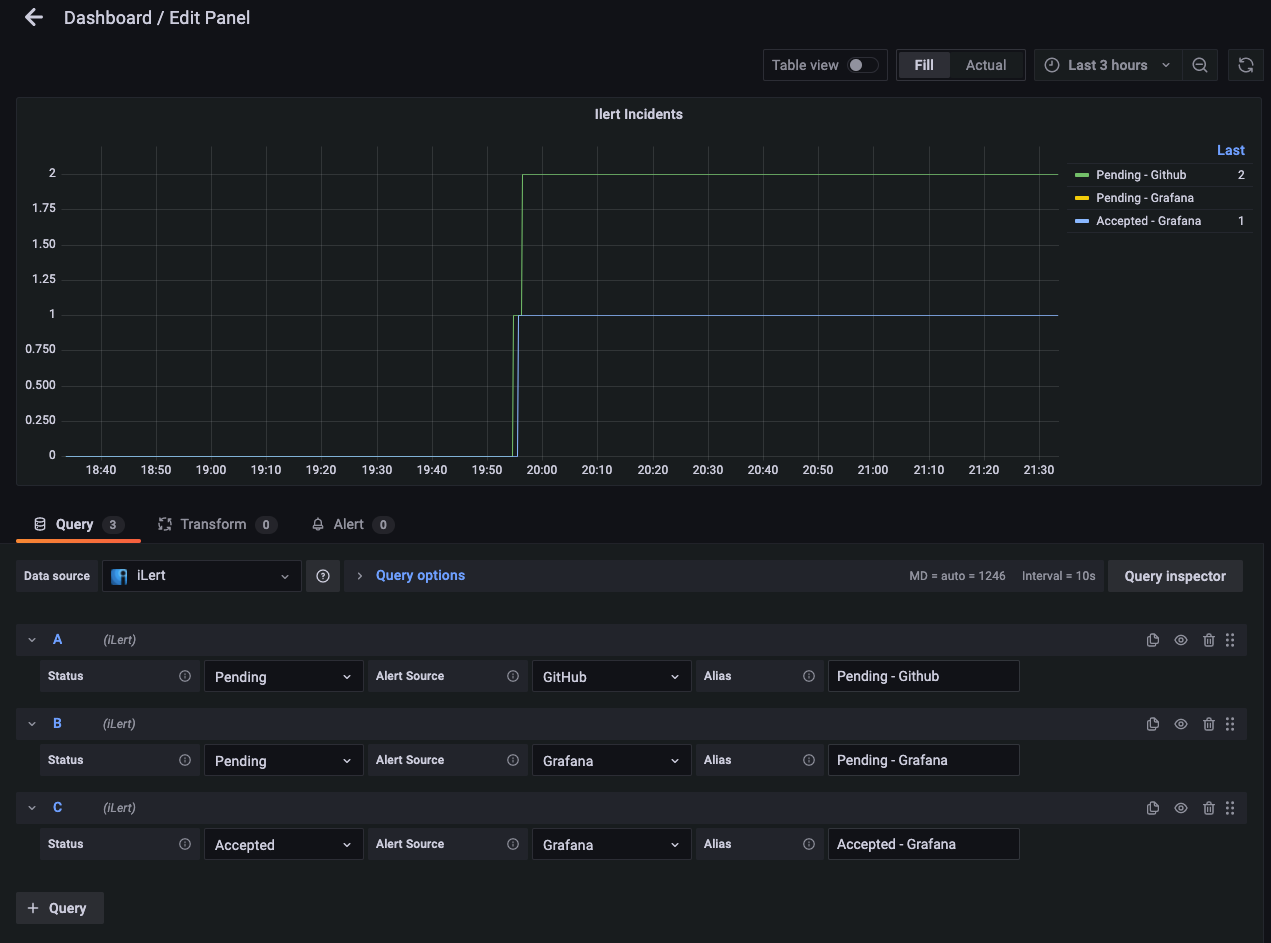Open GitHub Alert Source dropdown
The height and width of the screenshot is (943, 1271).
pyautogui.click(x=611, y=676)
